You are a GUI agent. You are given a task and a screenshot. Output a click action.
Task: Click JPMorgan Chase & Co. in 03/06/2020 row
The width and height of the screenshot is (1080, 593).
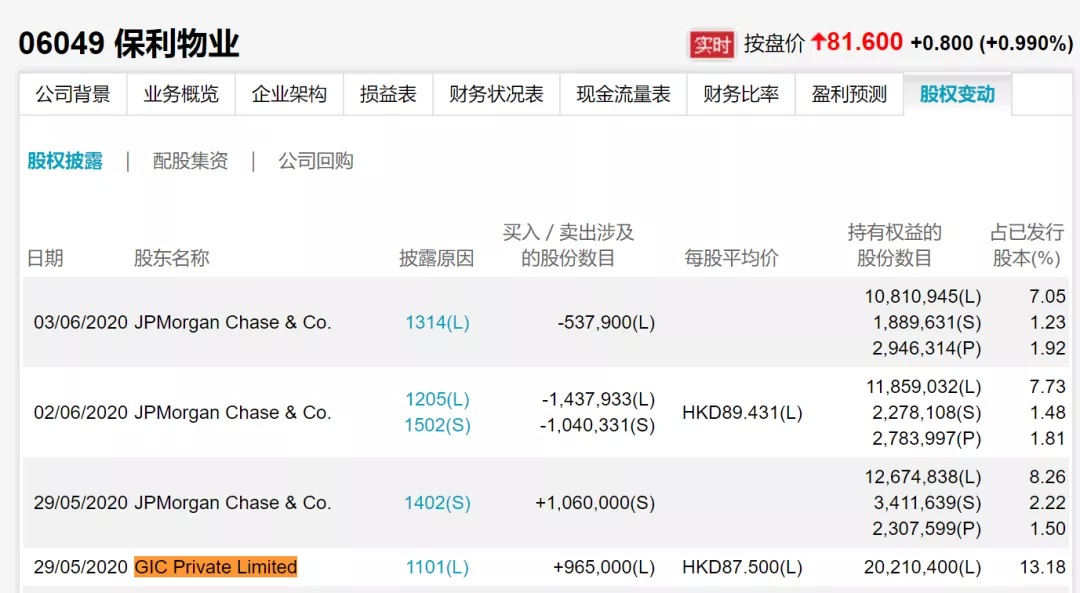pyautogui.click(x=233, y=322)
